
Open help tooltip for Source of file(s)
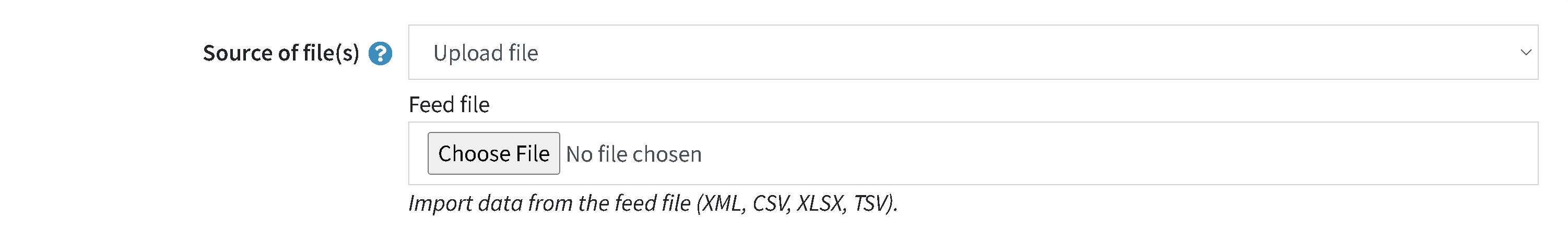point(381,54)
